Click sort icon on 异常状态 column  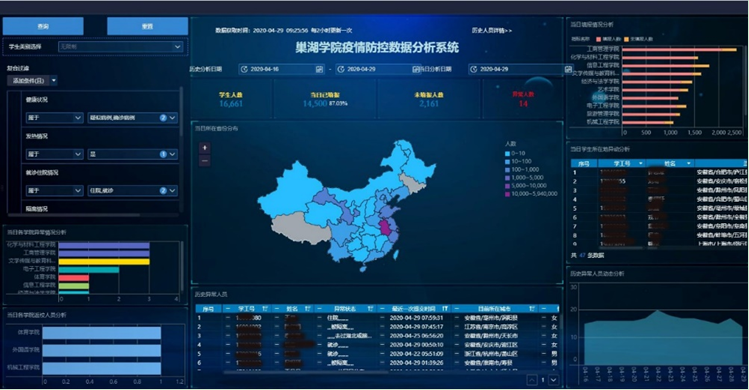370,309
